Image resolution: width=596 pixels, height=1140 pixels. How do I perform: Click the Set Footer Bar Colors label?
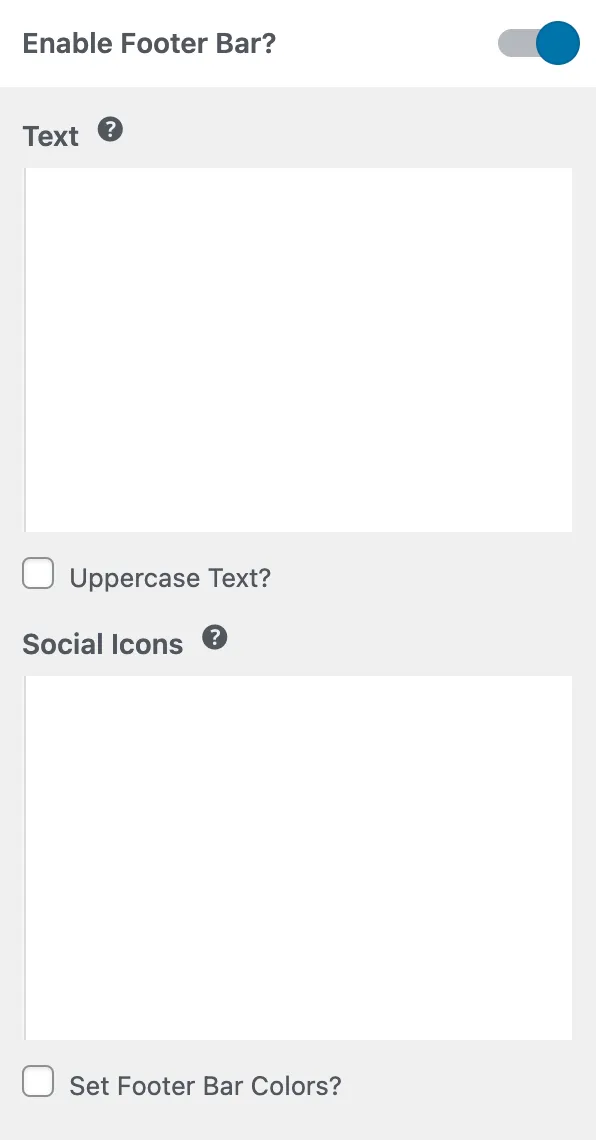[204, 1085]
